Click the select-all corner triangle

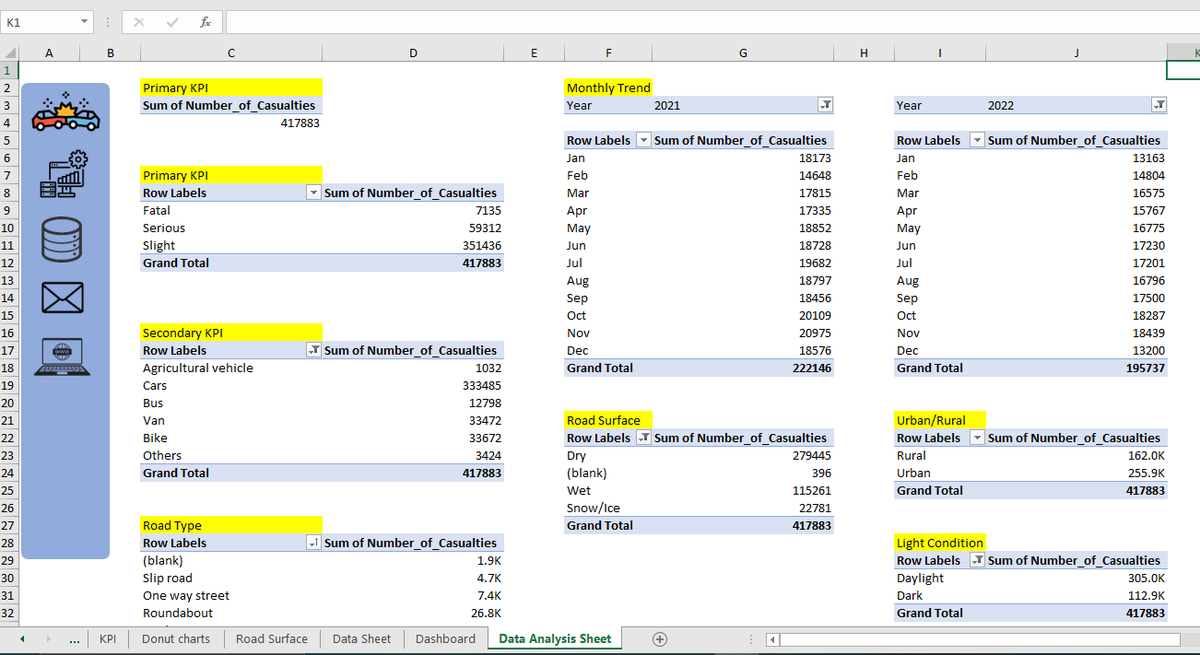[x=9, y=52]
